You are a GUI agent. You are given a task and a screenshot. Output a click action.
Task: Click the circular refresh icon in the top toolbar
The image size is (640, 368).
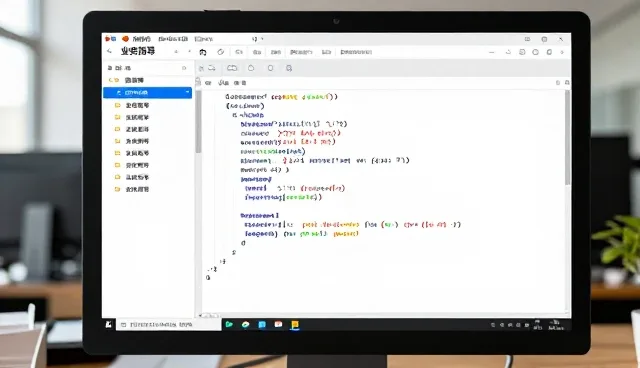[x=220, y=52]
